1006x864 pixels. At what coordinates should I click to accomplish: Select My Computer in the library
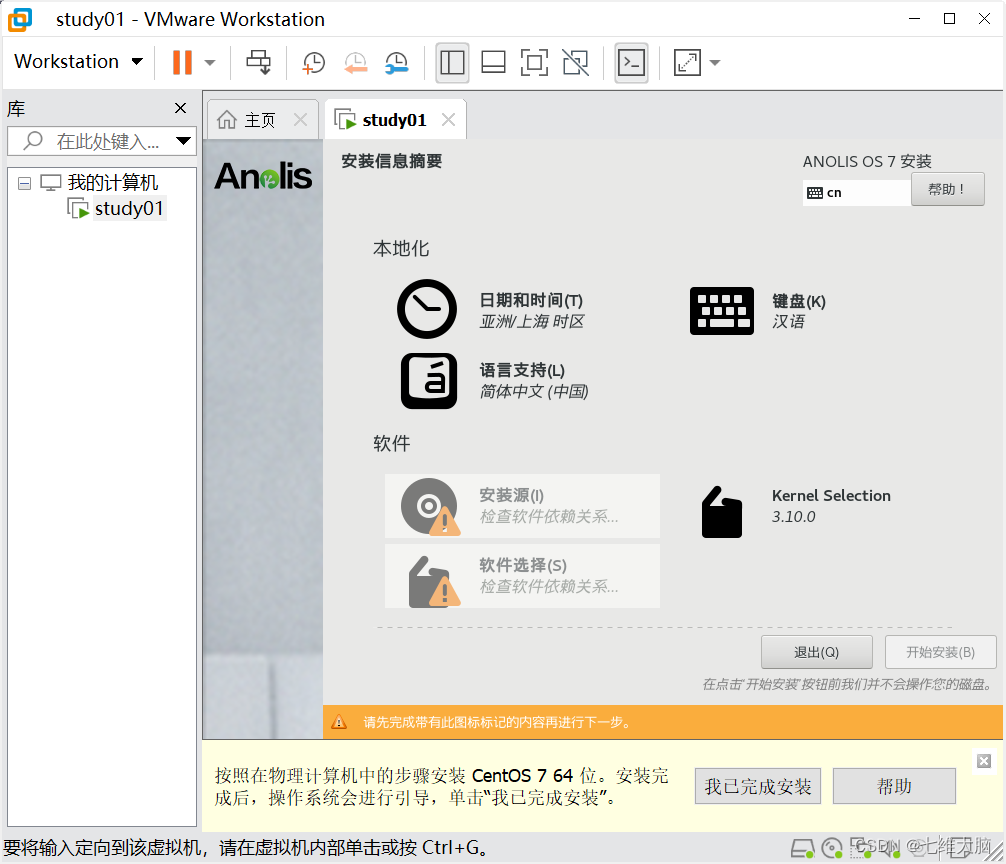pos(112,183)
